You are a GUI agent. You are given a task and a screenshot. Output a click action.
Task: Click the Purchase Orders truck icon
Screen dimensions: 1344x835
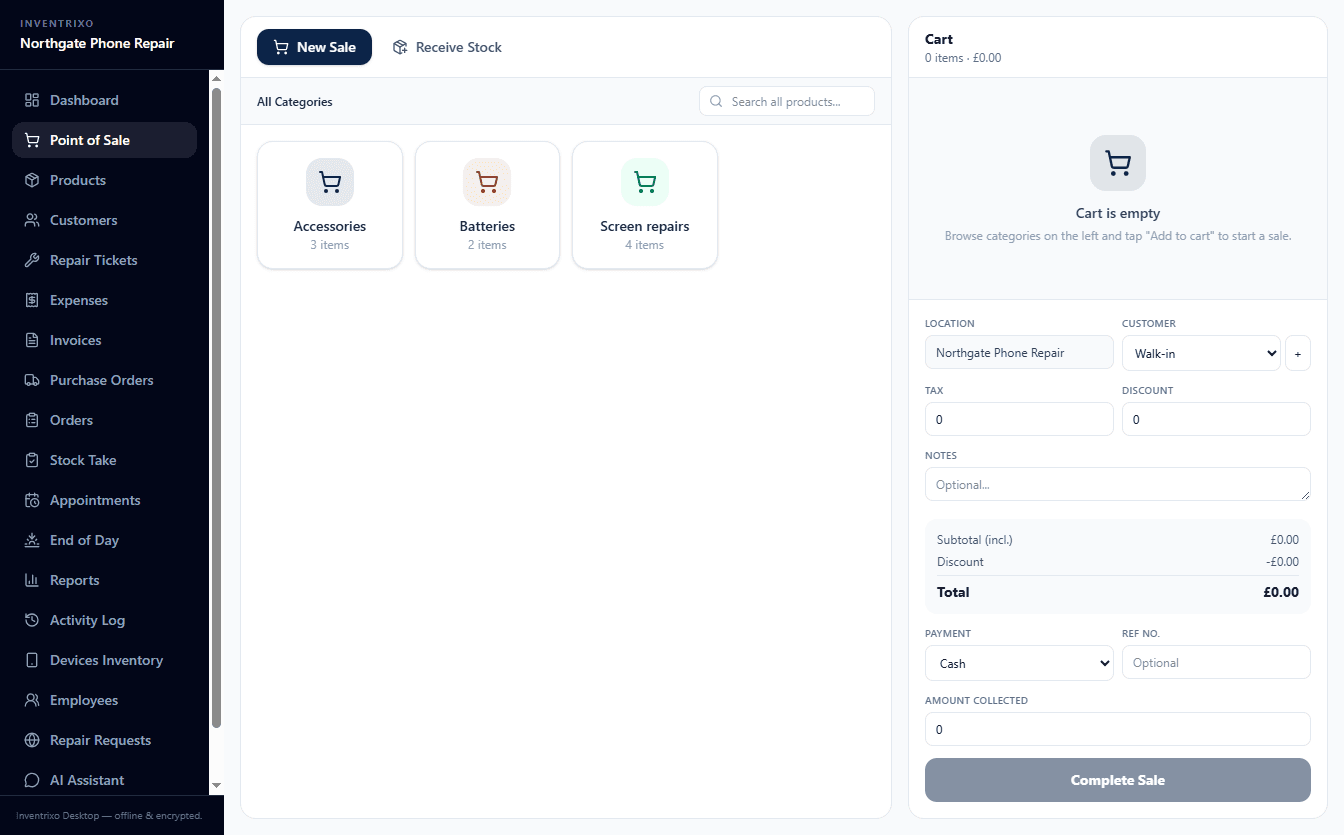click(32, 380)
